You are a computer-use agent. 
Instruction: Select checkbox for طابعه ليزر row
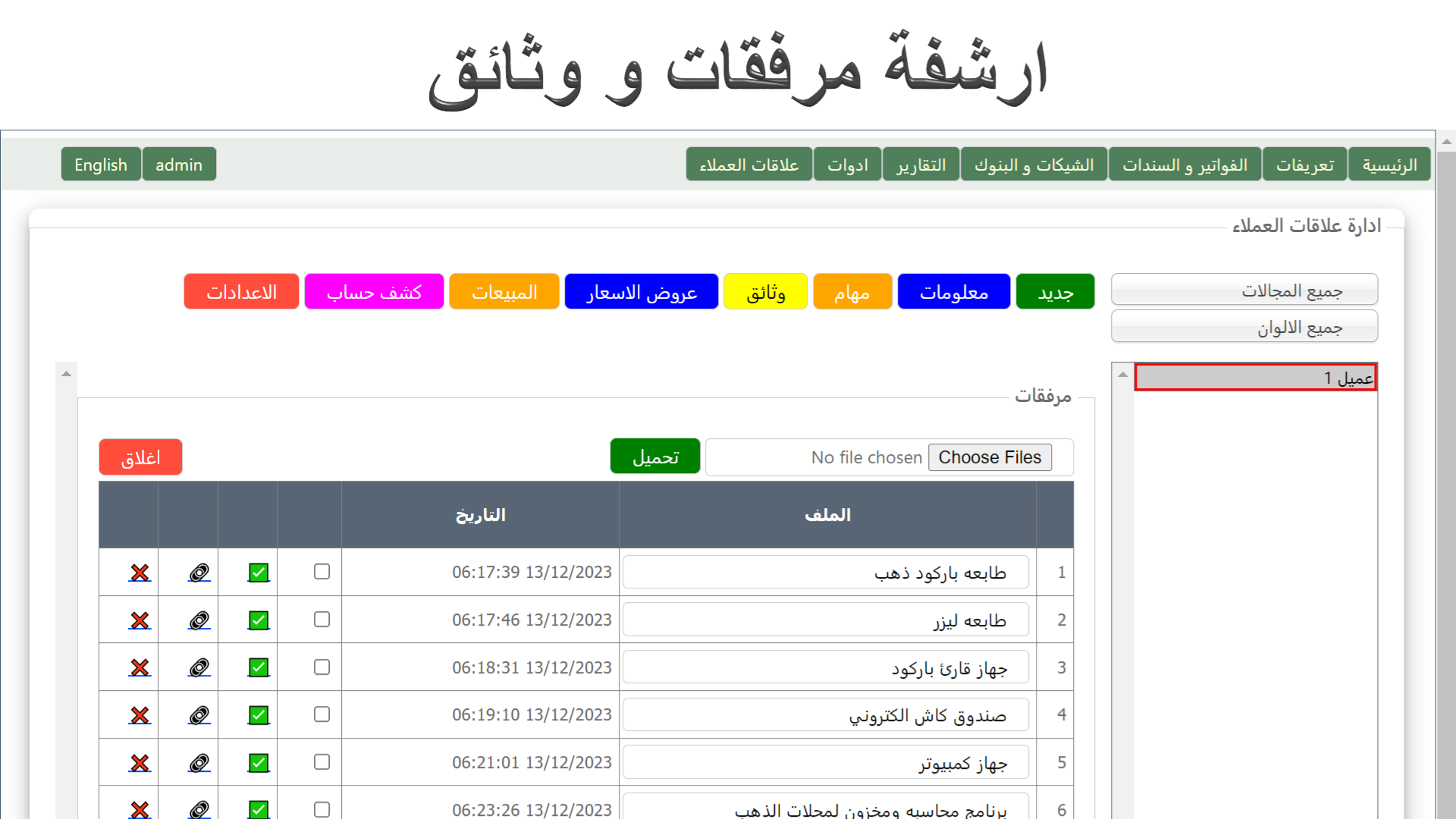322,620
